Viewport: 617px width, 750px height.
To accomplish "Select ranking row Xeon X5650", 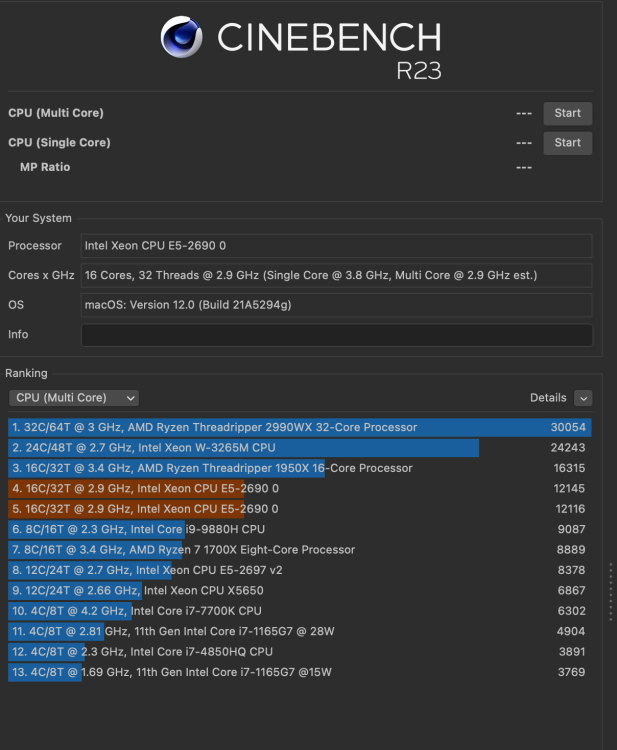I will coord(300,591).
